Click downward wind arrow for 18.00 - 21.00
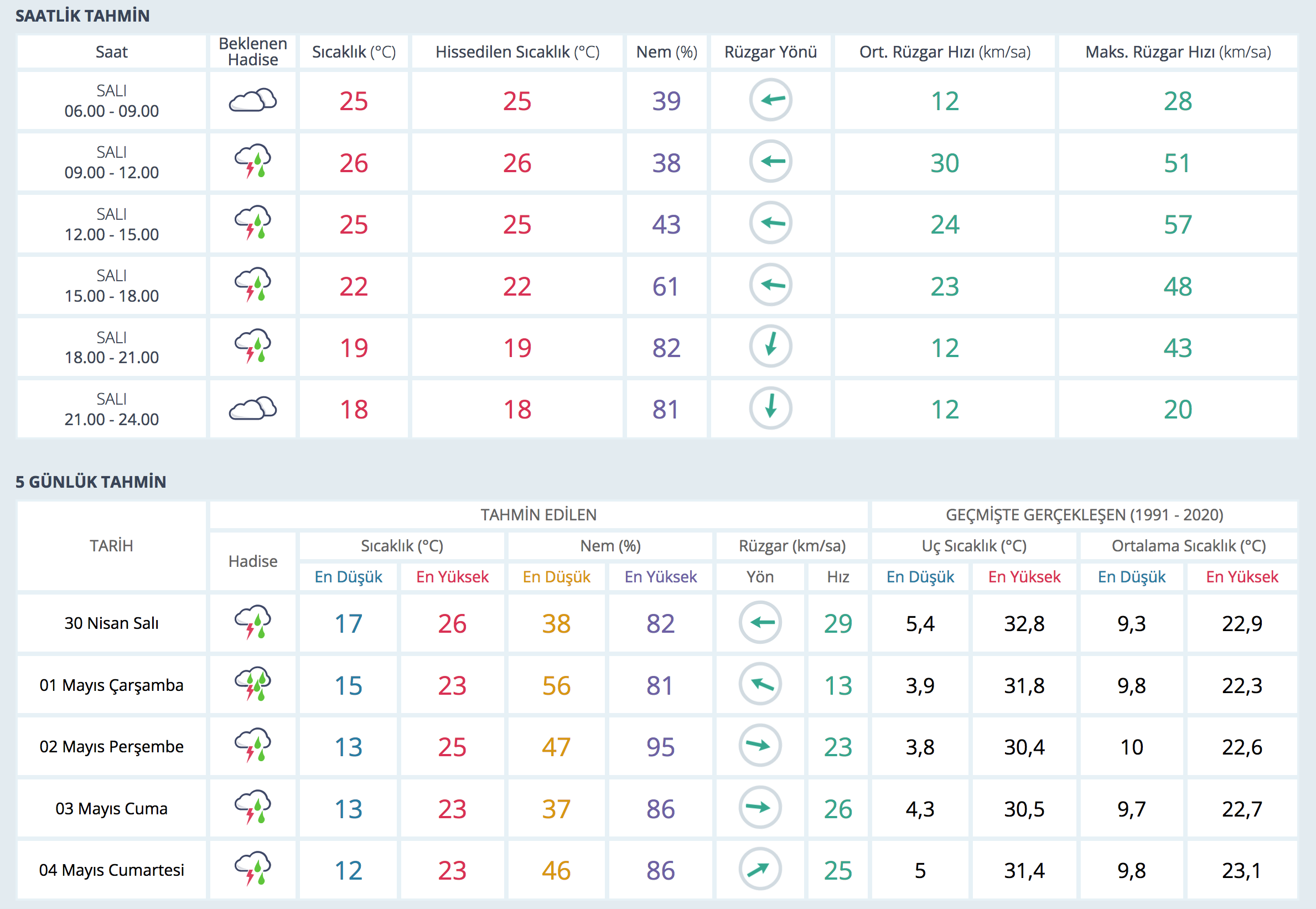The image size is (1316, 909). point(771,347)
